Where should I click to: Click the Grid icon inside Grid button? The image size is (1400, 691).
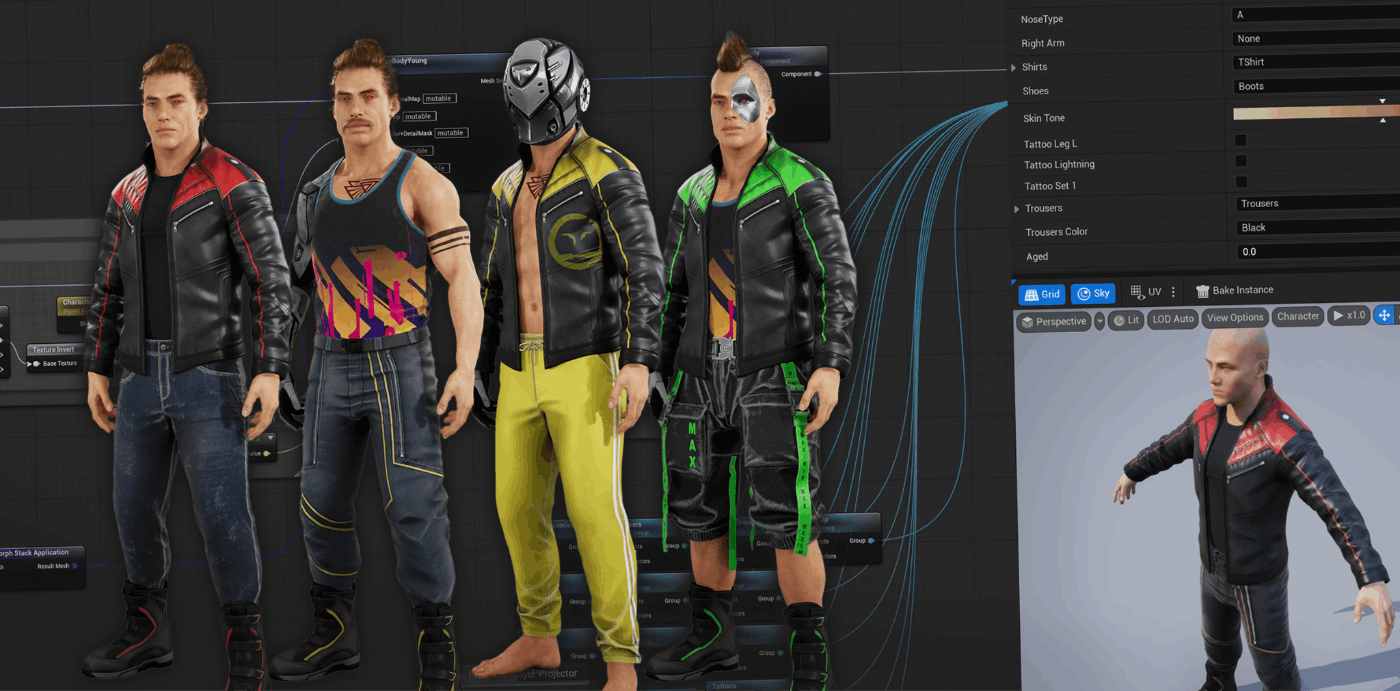tap(1031, 295)
